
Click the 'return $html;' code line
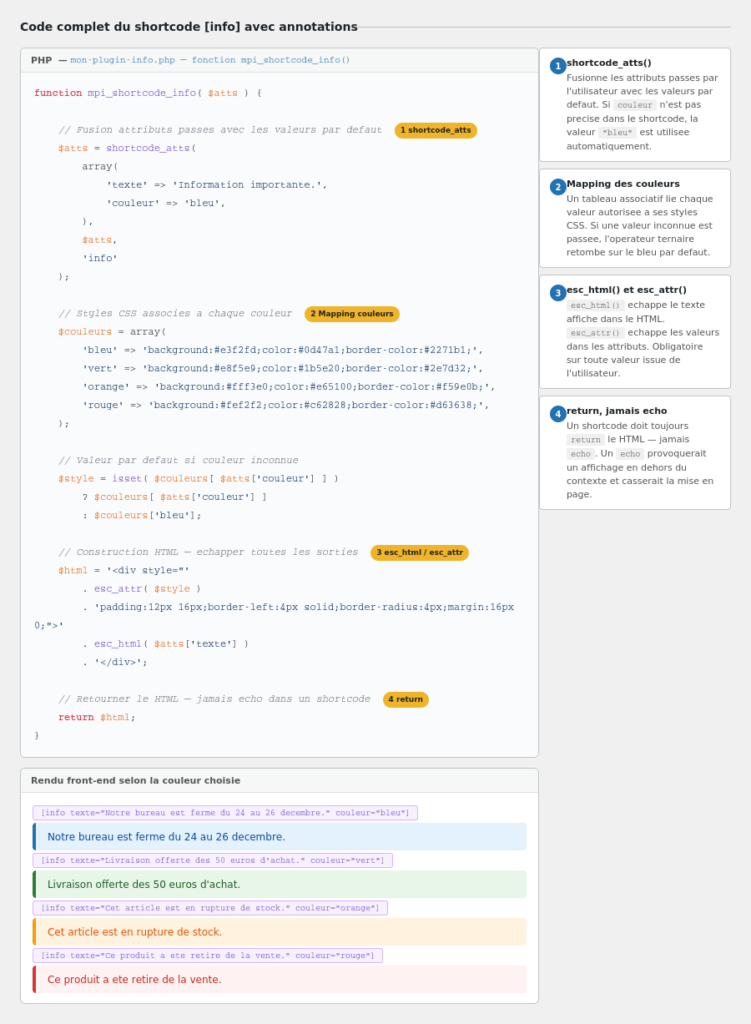point(97,717)
